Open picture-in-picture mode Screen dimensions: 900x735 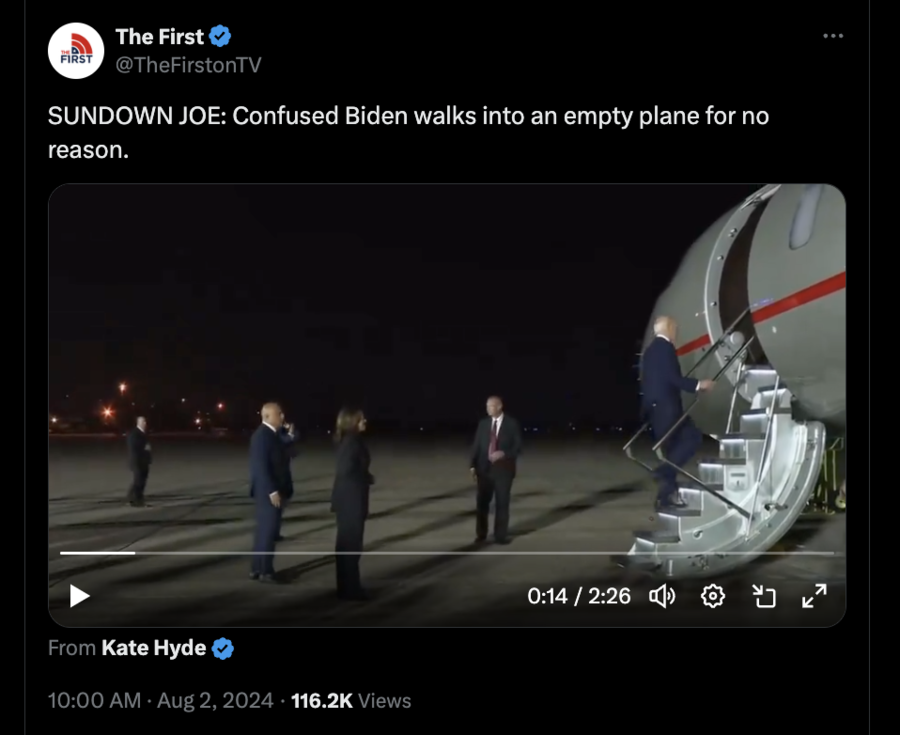[764, 596]
